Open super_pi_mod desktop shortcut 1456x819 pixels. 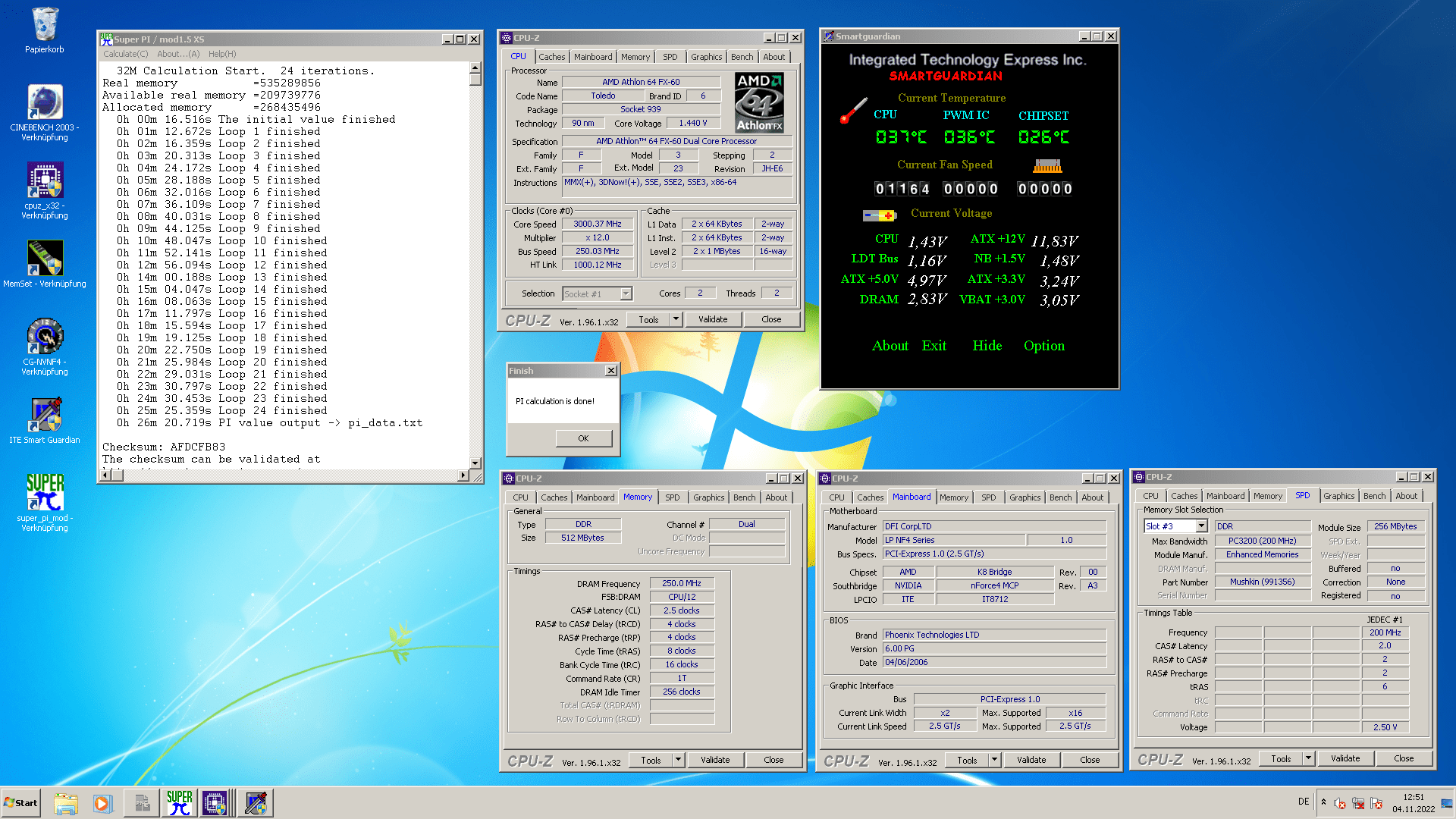(45, 502)
